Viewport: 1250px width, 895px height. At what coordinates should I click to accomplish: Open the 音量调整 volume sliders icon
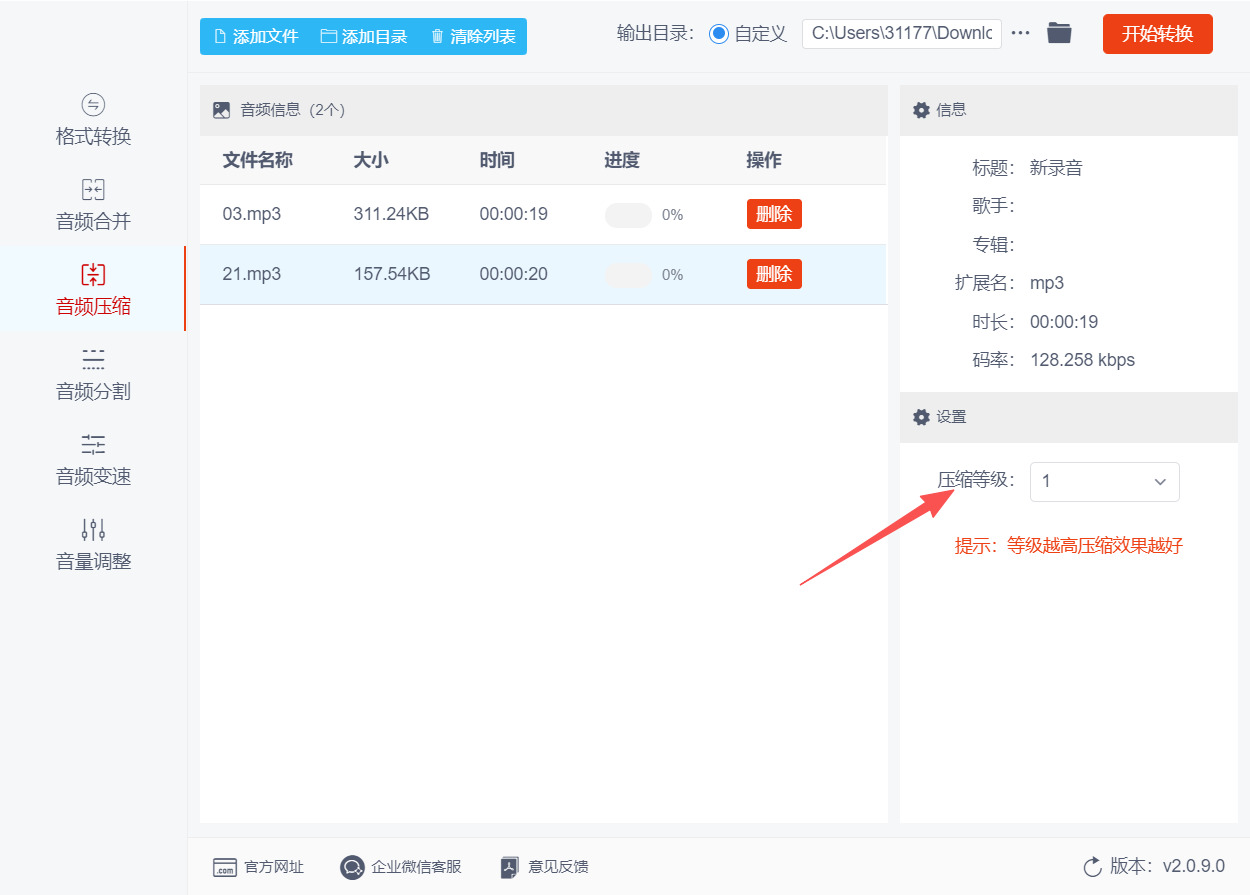pyautogui.click(x=93, y=530)
